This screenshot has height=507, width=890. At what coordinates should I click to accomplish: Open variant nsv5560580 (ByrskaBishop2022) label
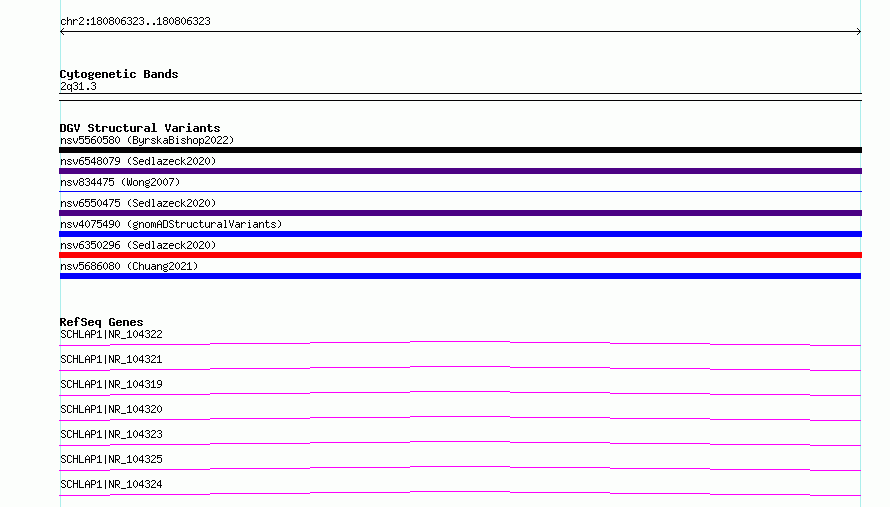coord(147,140)
